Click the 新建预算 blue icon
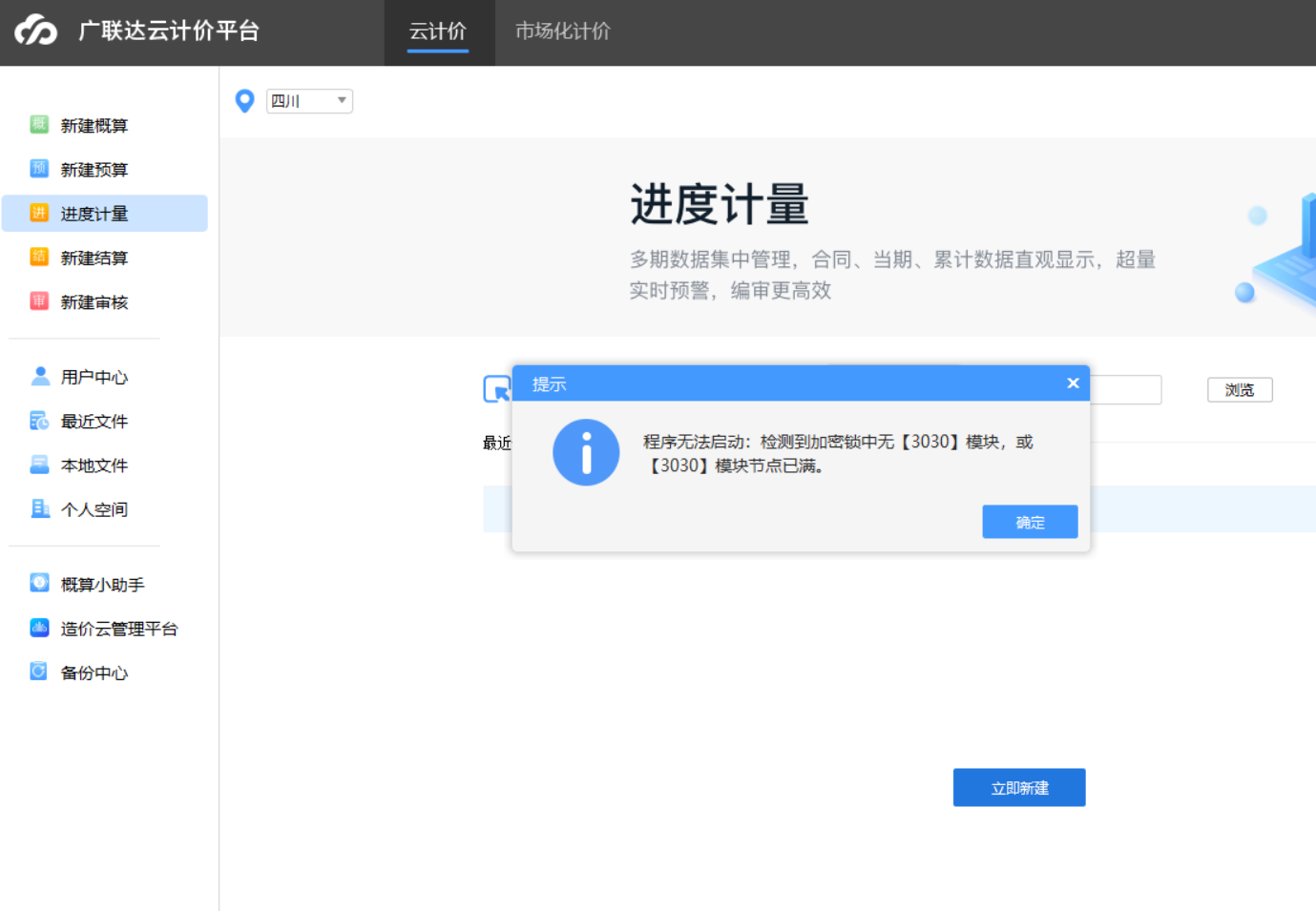Screen dimensions: 1316x911 (x=39, y=169)
